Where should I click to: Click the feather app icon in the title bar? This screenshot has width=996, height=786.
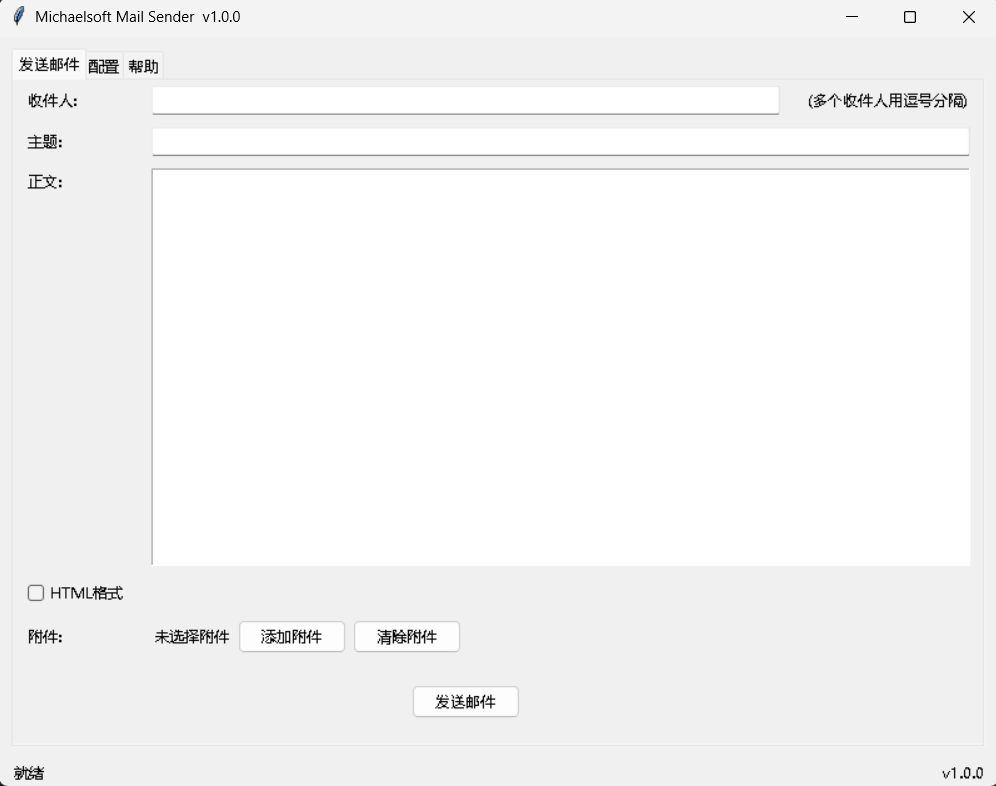(x=19, y=17)
